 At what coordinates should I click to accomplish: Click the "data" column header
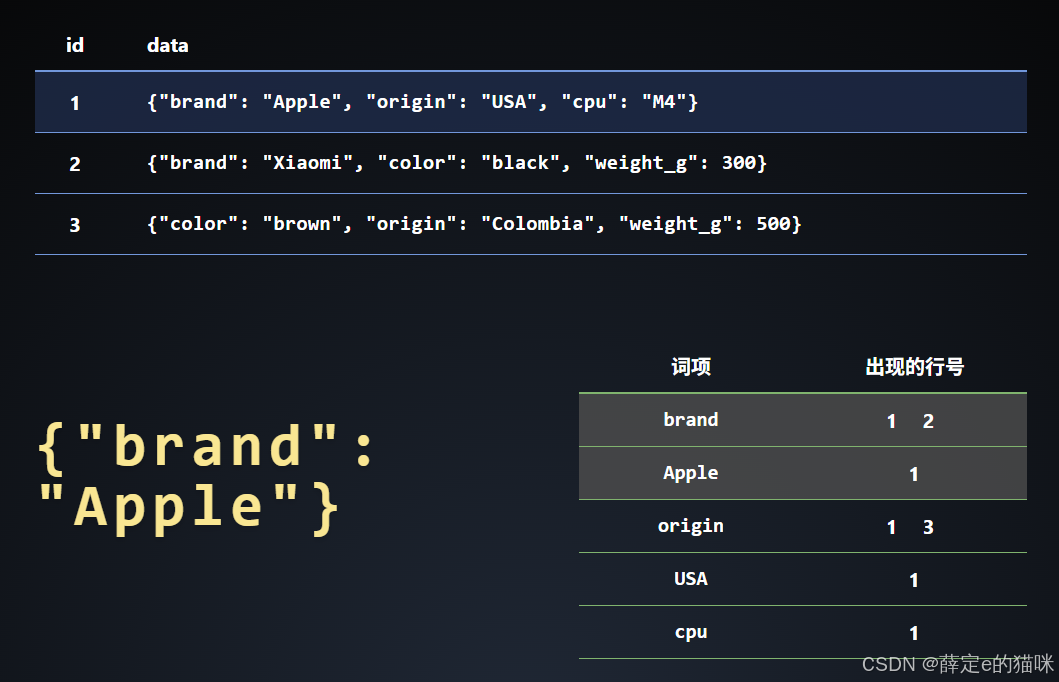pyautogui.click(x=167, y=45)
